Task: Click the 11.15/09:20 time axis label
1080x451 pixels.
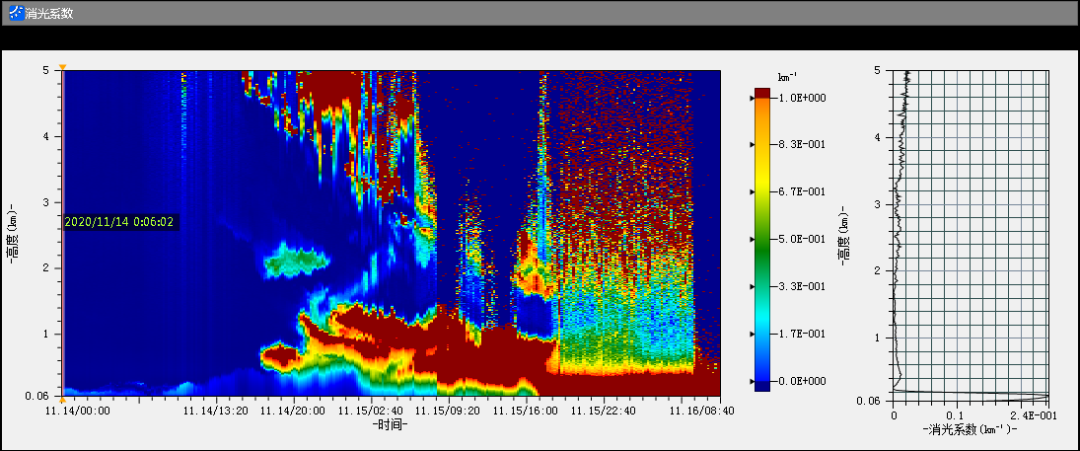Action: pos(446,410)
